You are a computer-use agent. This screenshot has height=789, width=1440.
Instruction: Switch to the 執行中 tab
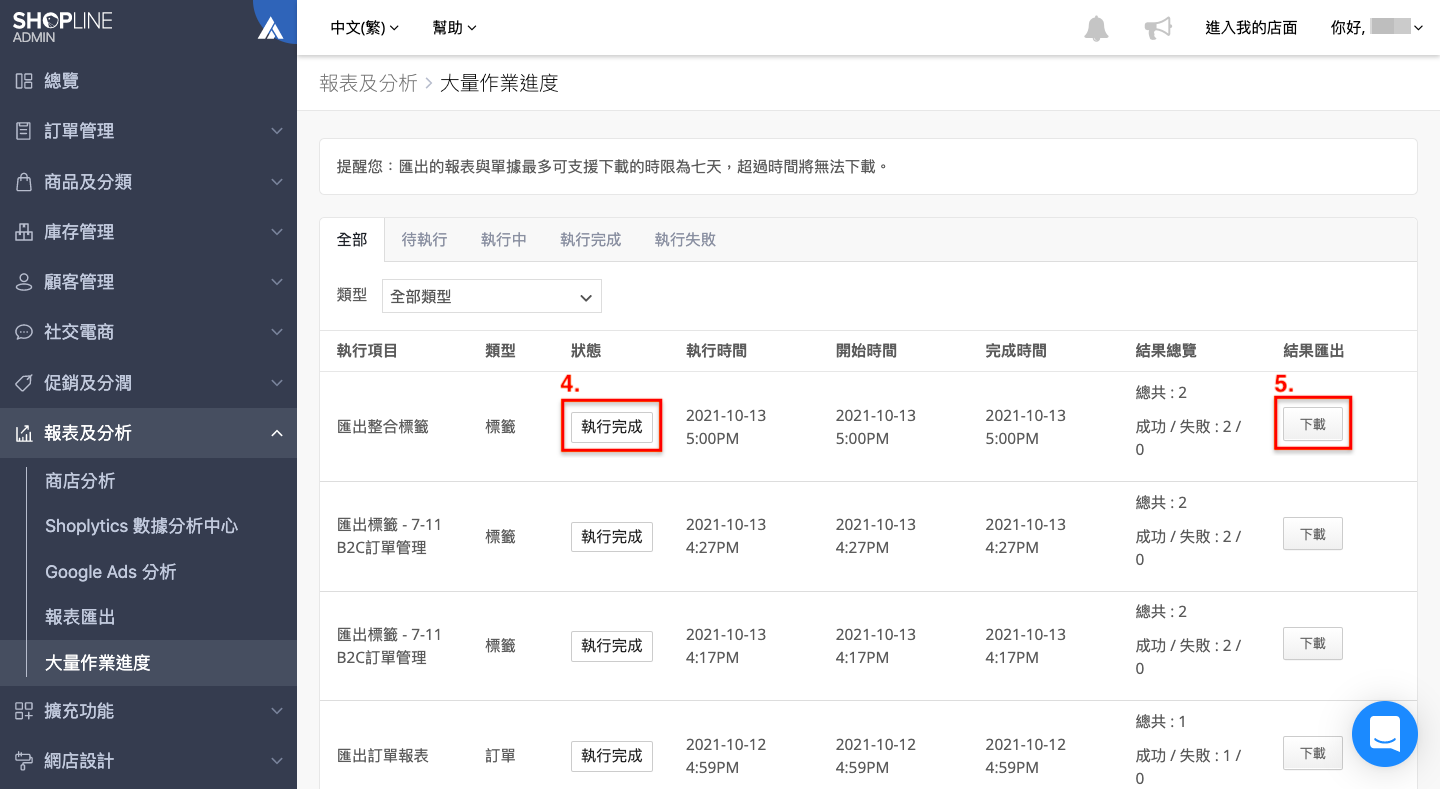(x=504, y=240)
